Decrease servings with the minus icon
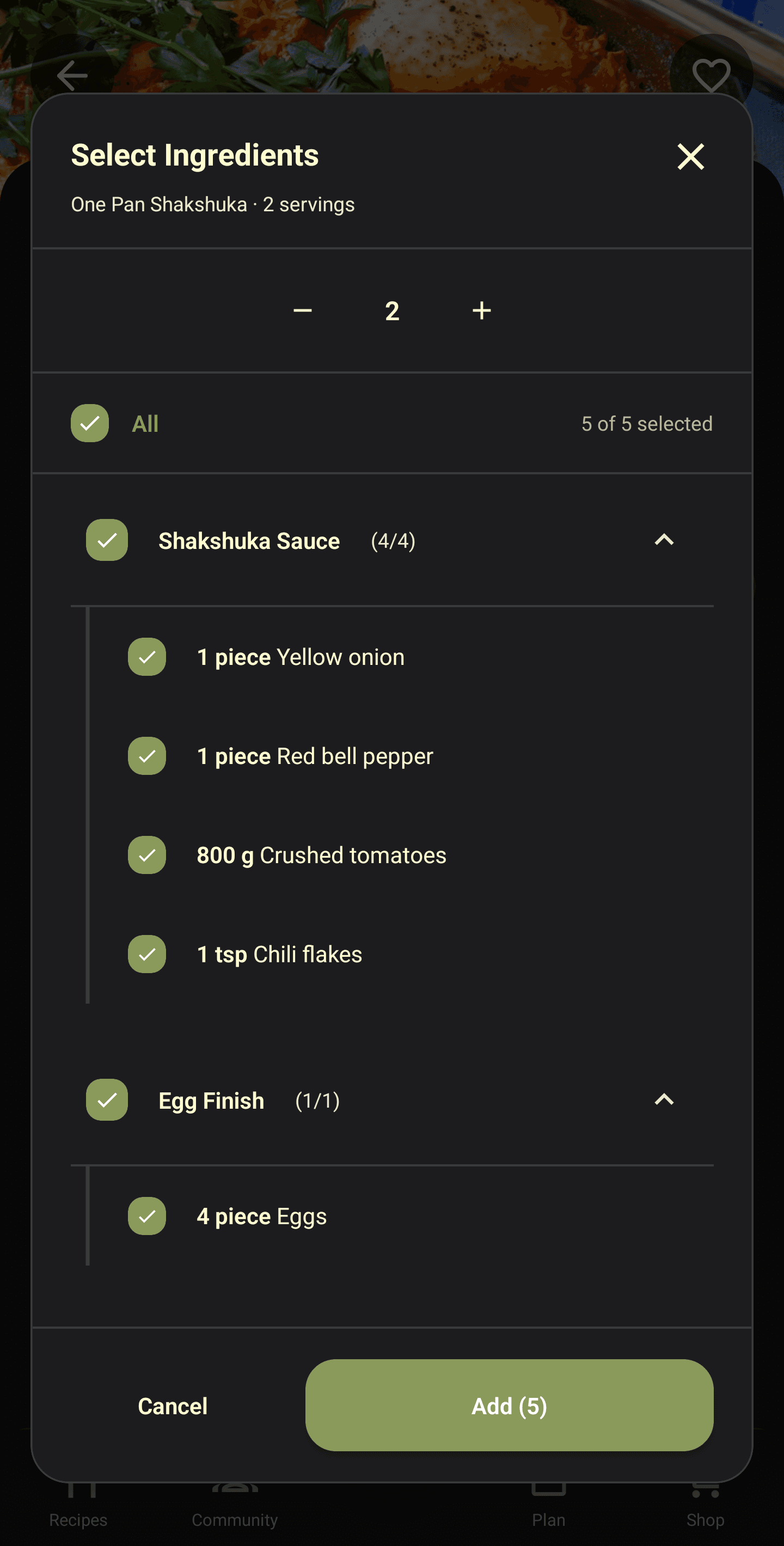The width and height of the screenshot is (784, 1546). [x=302, y=311]
